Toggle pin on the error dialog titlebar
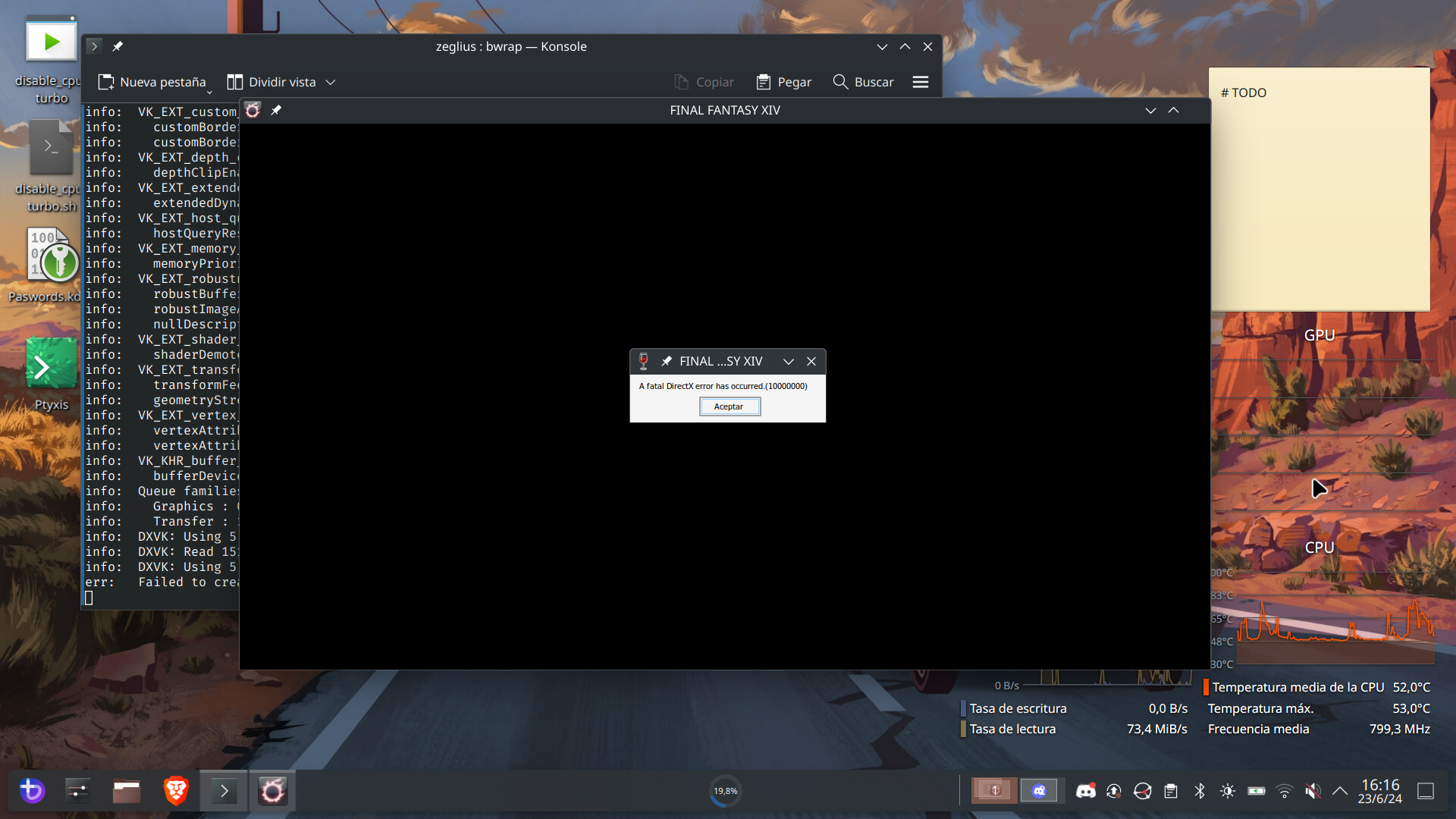This screenshot has width=1456, height=819. point(667,362)
